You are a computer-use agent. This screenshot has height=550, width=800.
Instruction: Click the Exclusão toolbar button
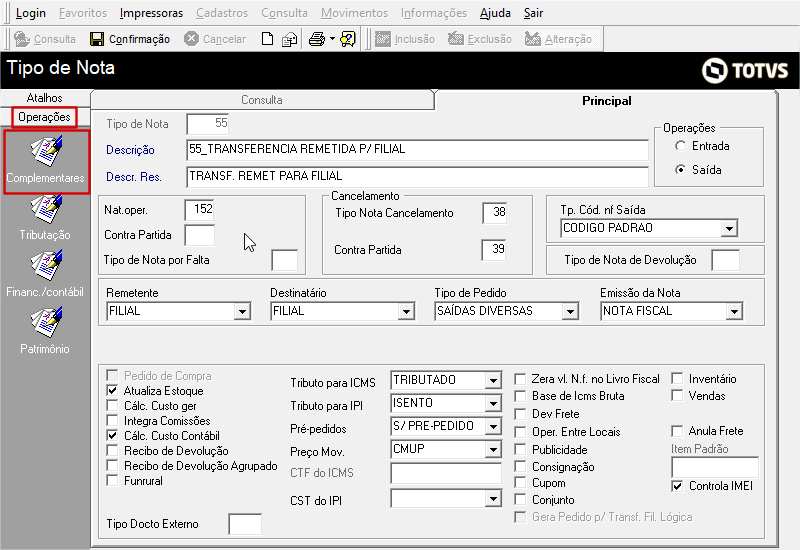[x=480, y=39]
